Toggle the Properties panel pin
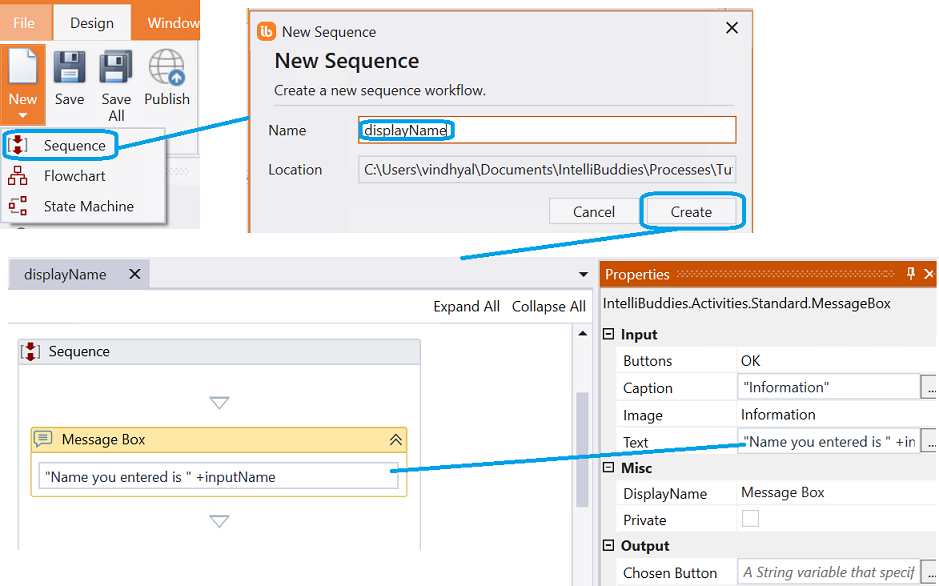This screenshot has width=939, height=586. (912, 273)
